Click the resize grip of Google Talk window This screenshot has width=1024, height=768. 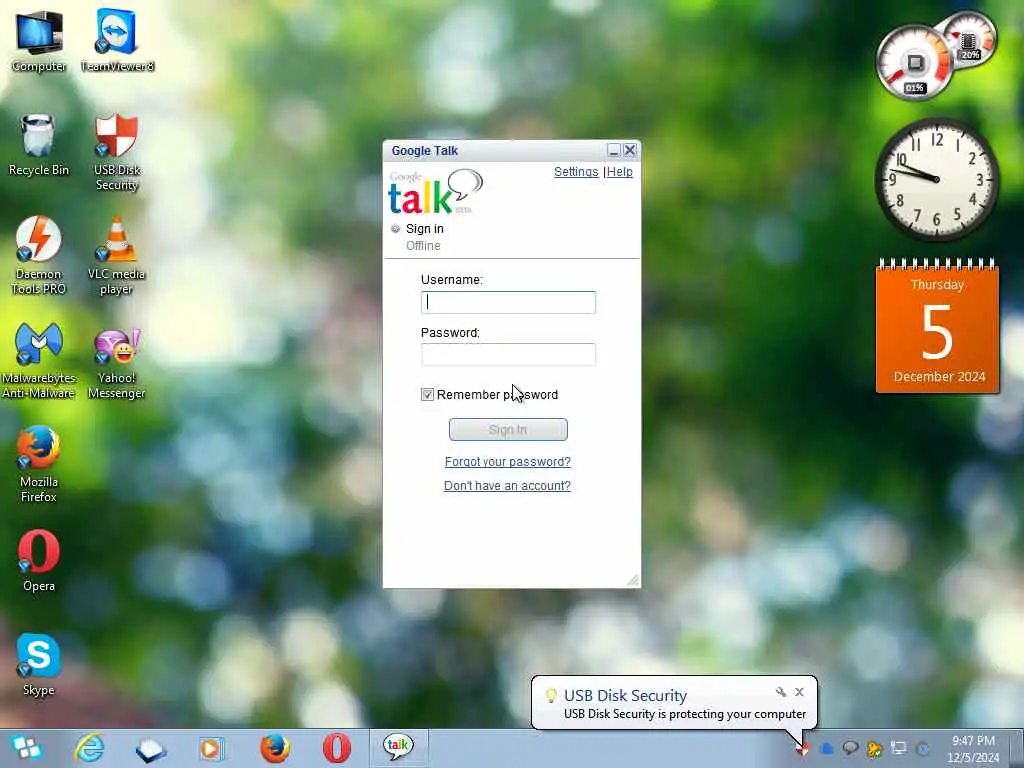click(x=633, y=580)
